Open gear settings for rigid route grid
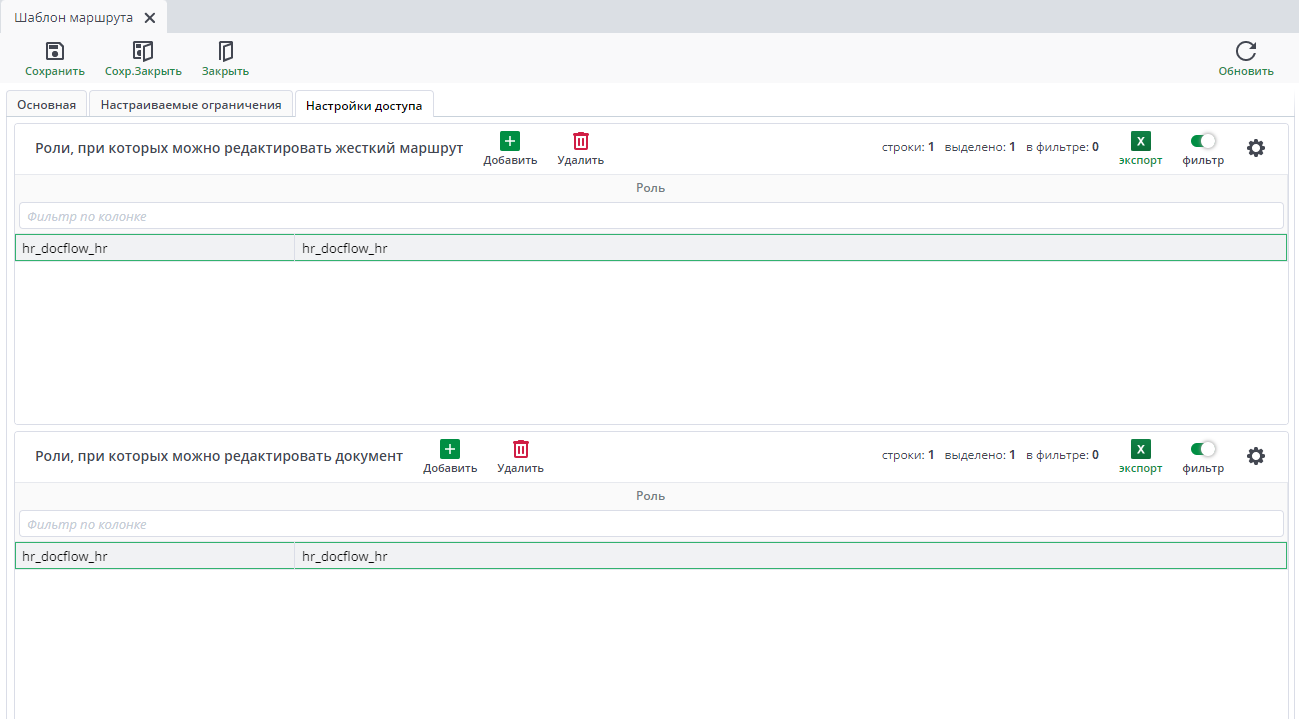The height and width of the screenshot is (719, 1299). (1255, 148)
